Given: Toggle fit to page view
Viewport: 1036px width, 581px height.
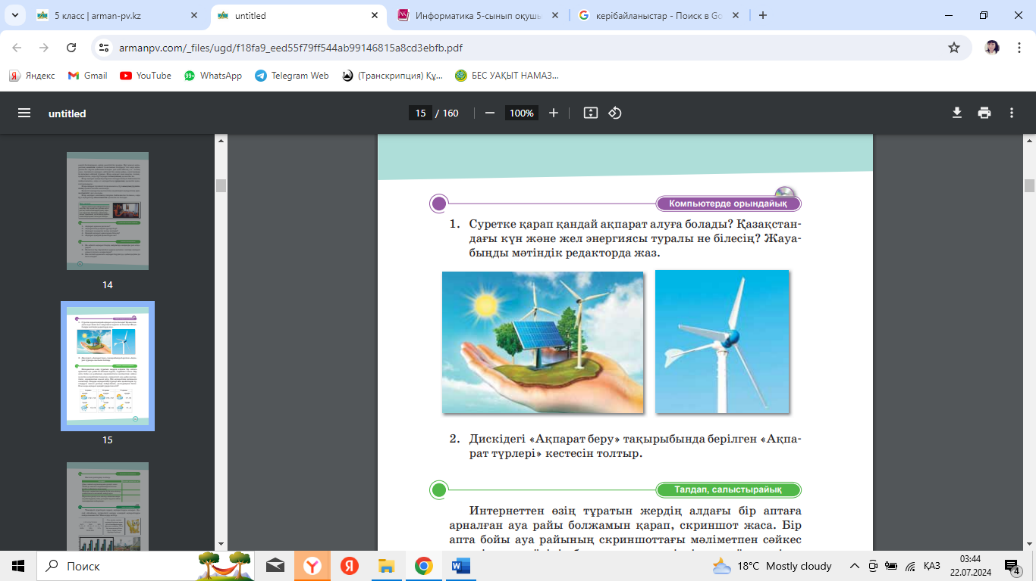Looking at the screenshot, I should coord(590,113).
